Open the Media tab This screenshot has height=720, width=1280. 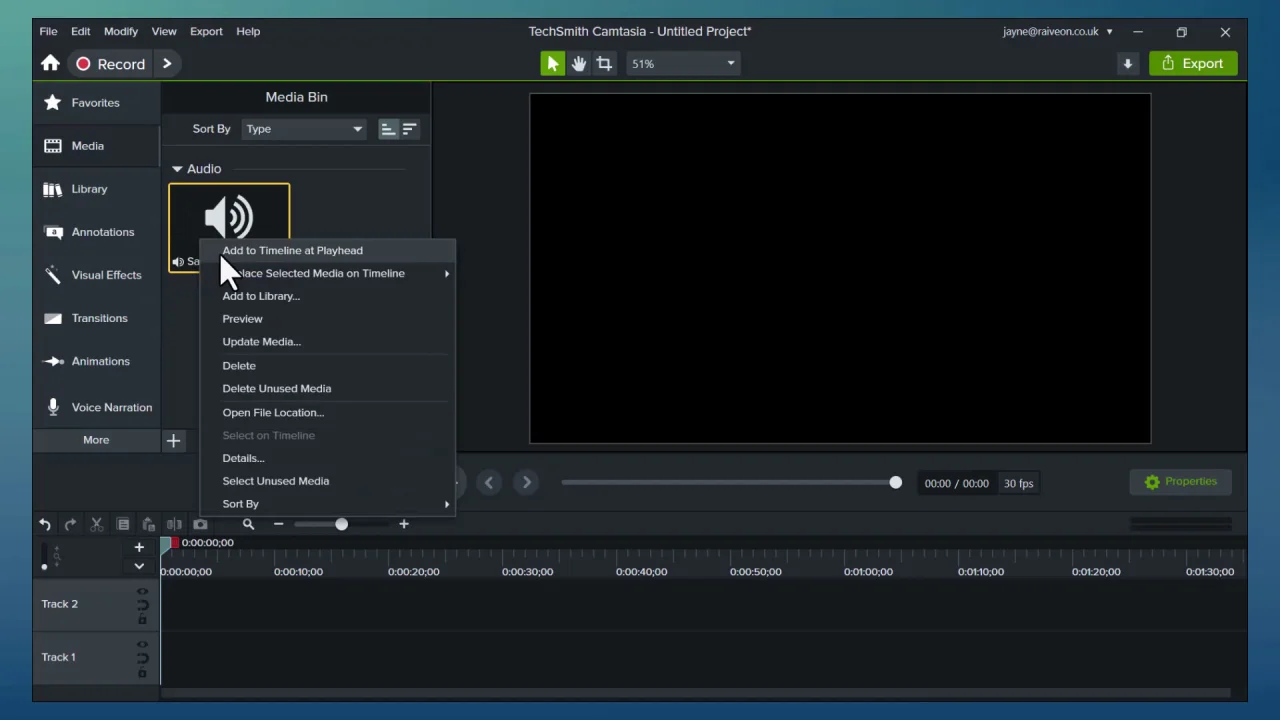96,146
